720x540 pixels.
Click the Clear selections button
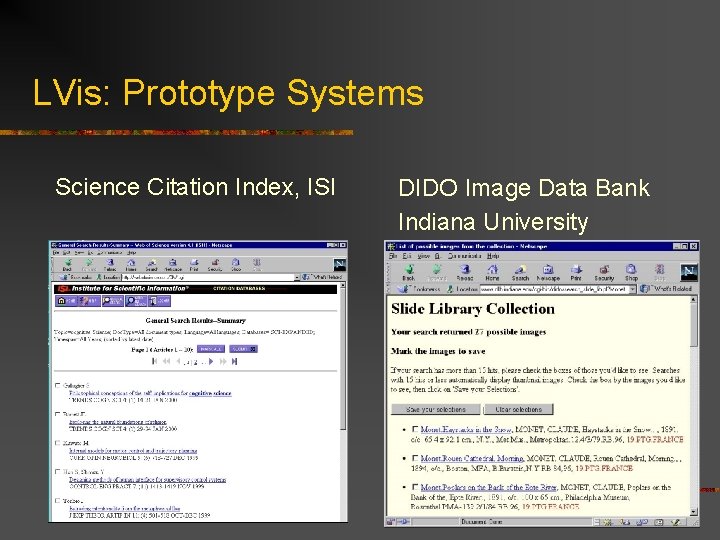518,409
